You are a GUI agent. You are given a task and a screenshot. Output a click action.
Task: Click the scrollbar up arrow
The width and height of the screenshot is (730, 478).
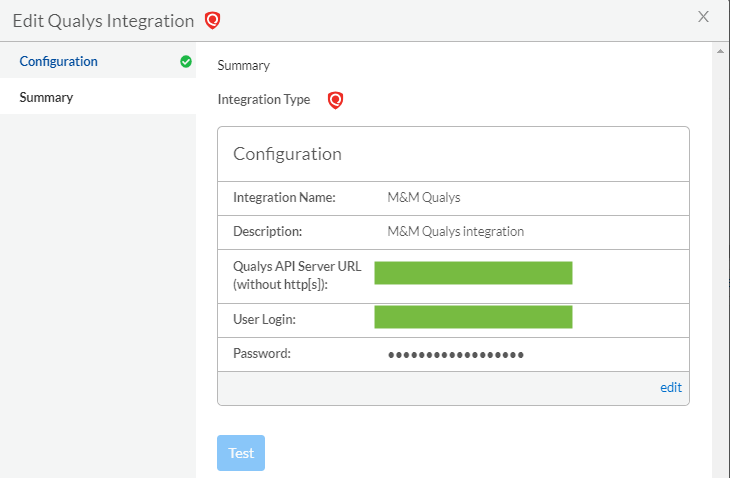point(721,49)
